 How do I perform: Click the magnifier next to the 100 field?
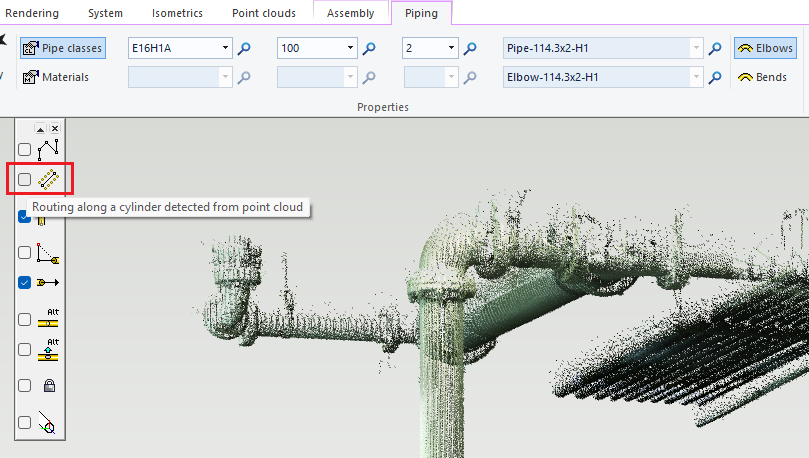pos(368,48)
